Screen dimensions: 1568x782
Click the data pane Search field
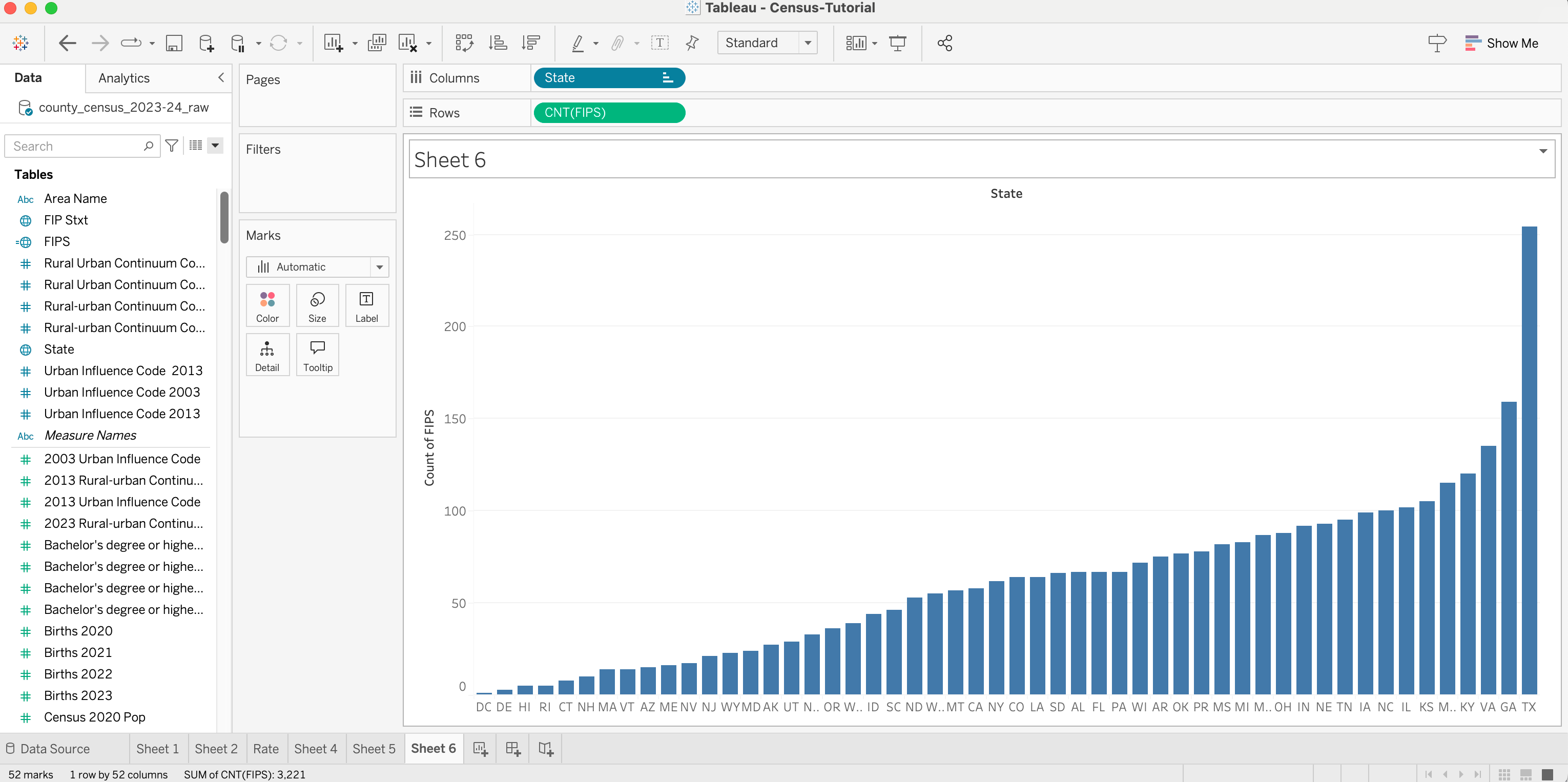pos(82,146)
